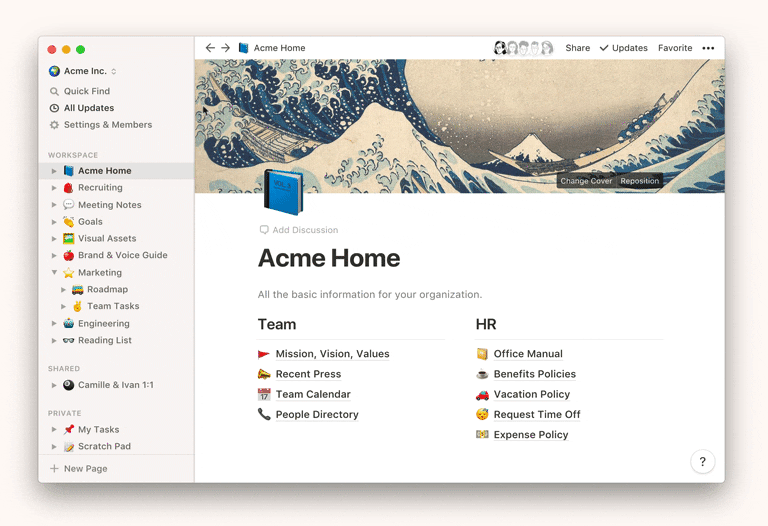Open the Roadmap page under Marketing
This screenshot has width=768, height=526.
tap(107, 289)
